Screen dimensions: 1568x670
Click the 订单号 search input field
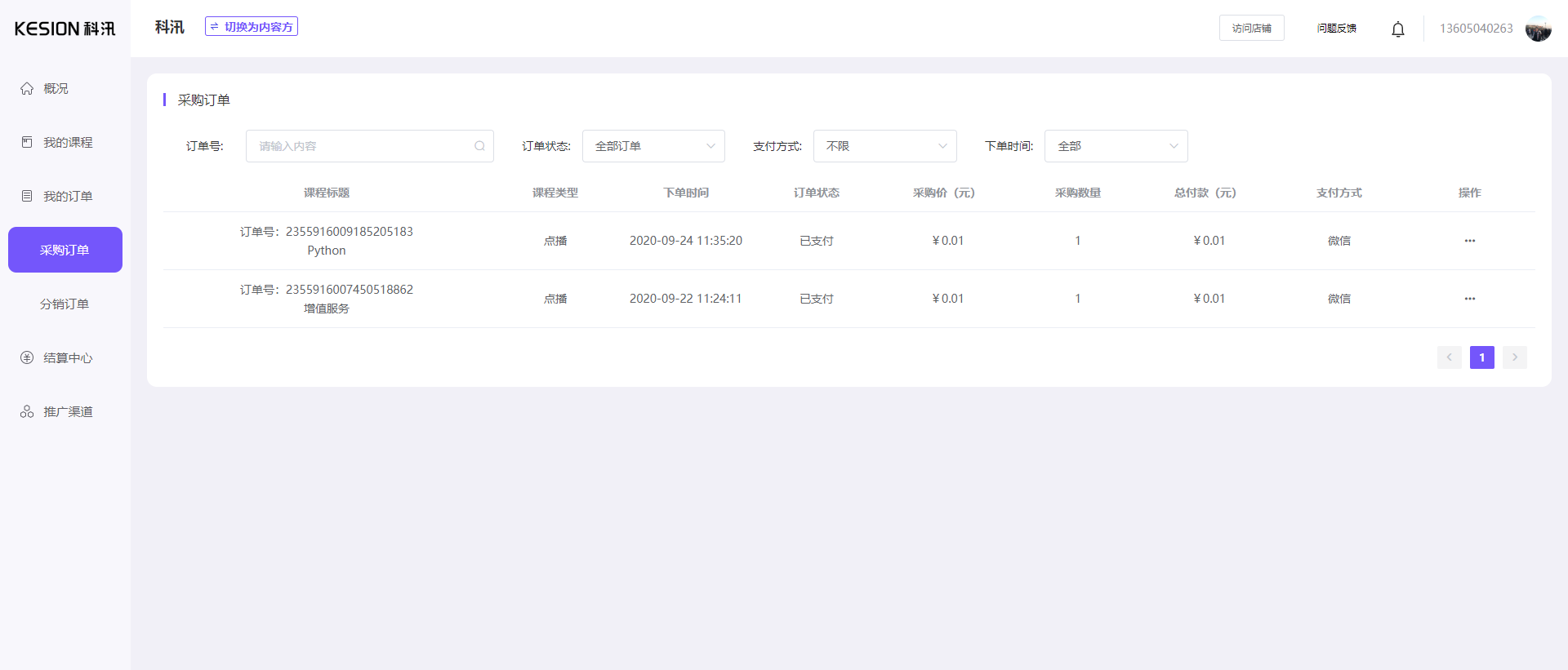coord(359,146)
